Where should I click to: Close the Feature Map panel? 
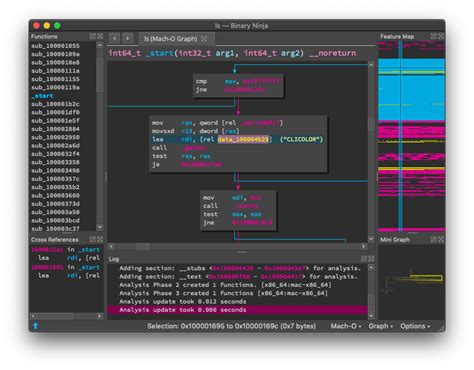click(441, 36)
